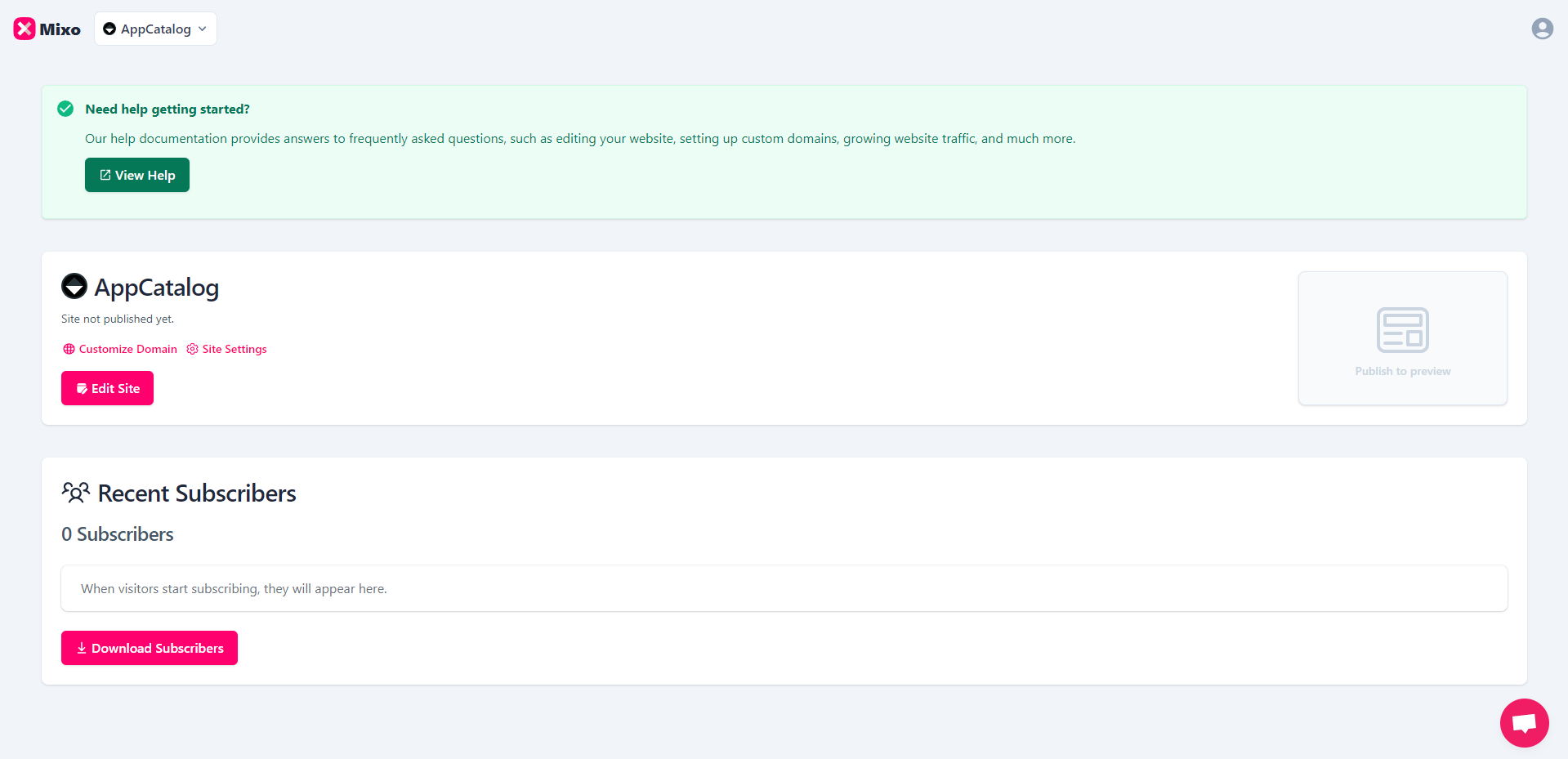Click the Mixo logo
This screenshot has height=759, width=1568.
[x=47, y=29]
